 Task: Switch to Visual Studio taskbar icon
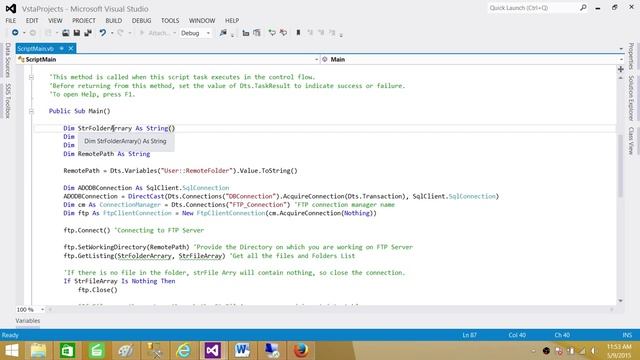pyautogui.click(x=213, y=351)
